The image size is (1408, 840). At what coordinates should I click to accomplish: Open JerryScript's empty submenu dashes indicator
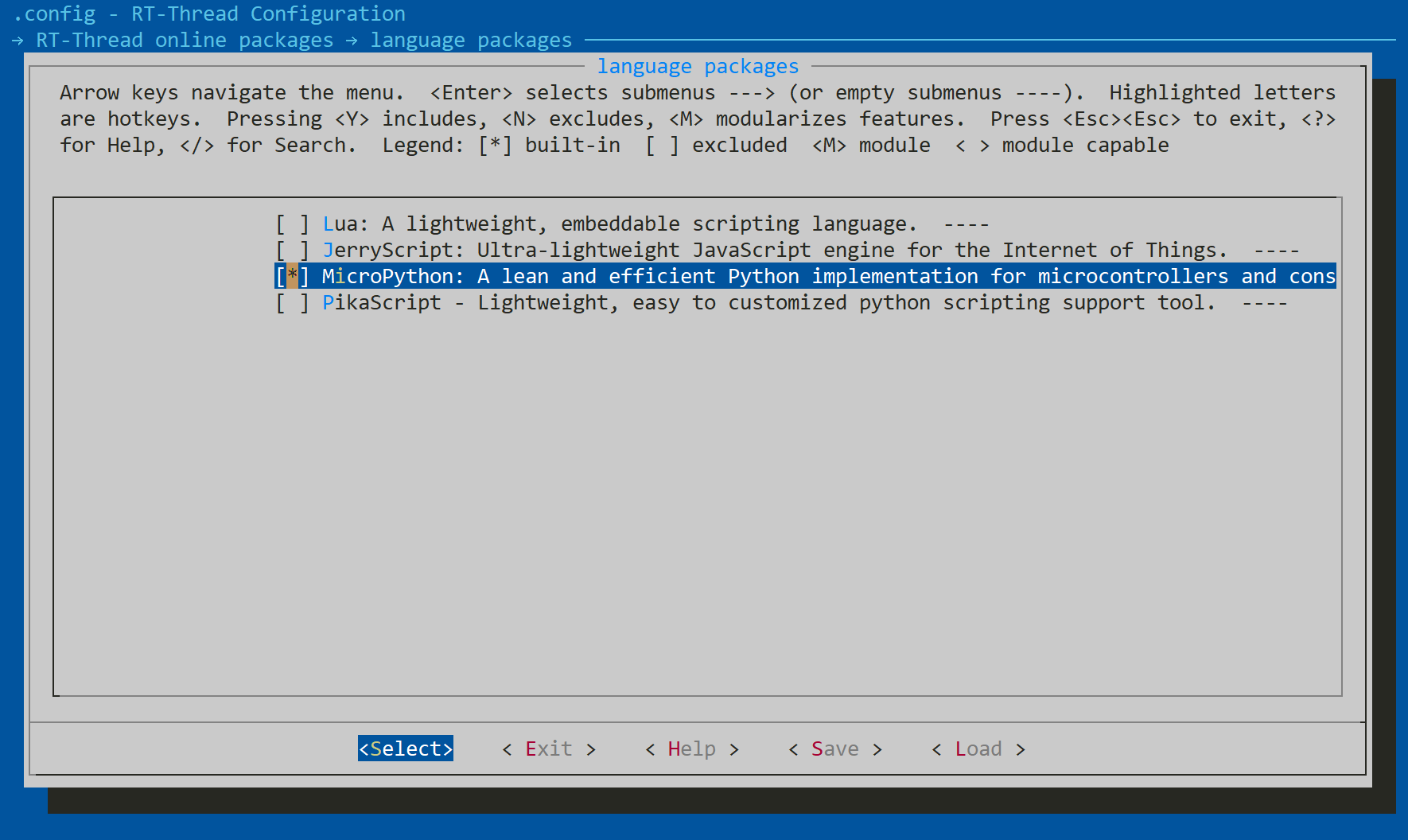(x=1276, y=251)
